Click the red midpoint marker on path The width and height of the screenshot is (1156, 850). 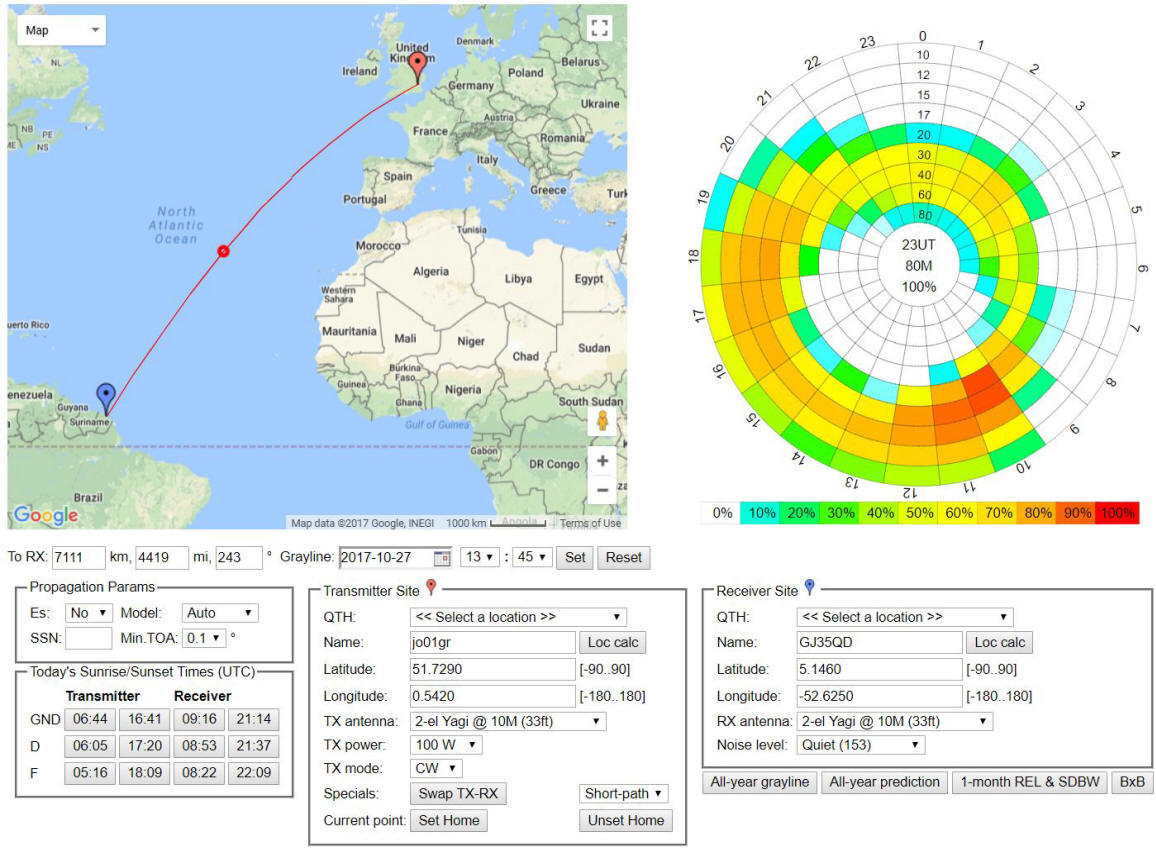(223, 251)
